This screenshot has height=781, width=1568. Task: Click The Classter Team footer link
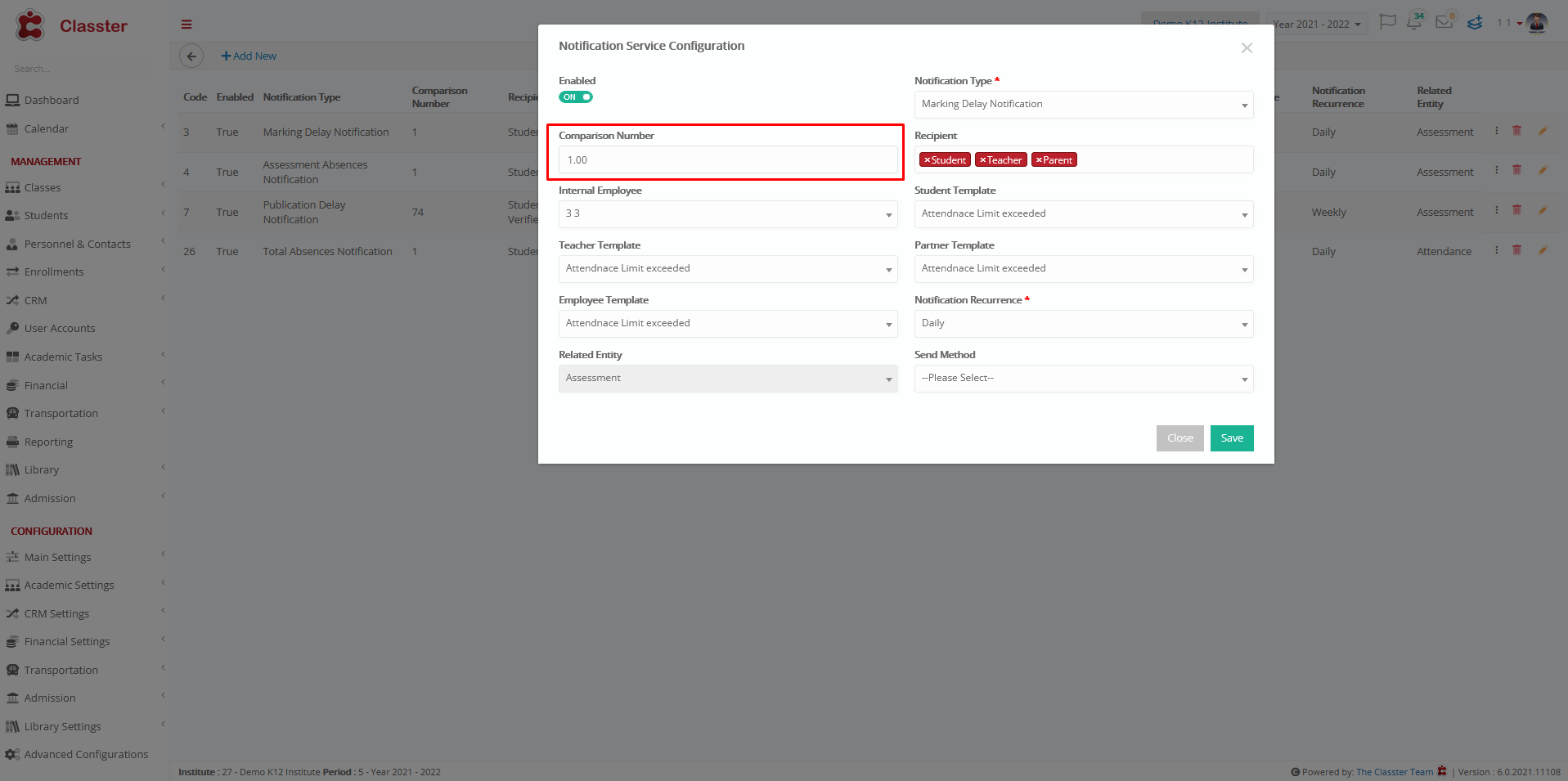coord(1395,772)
